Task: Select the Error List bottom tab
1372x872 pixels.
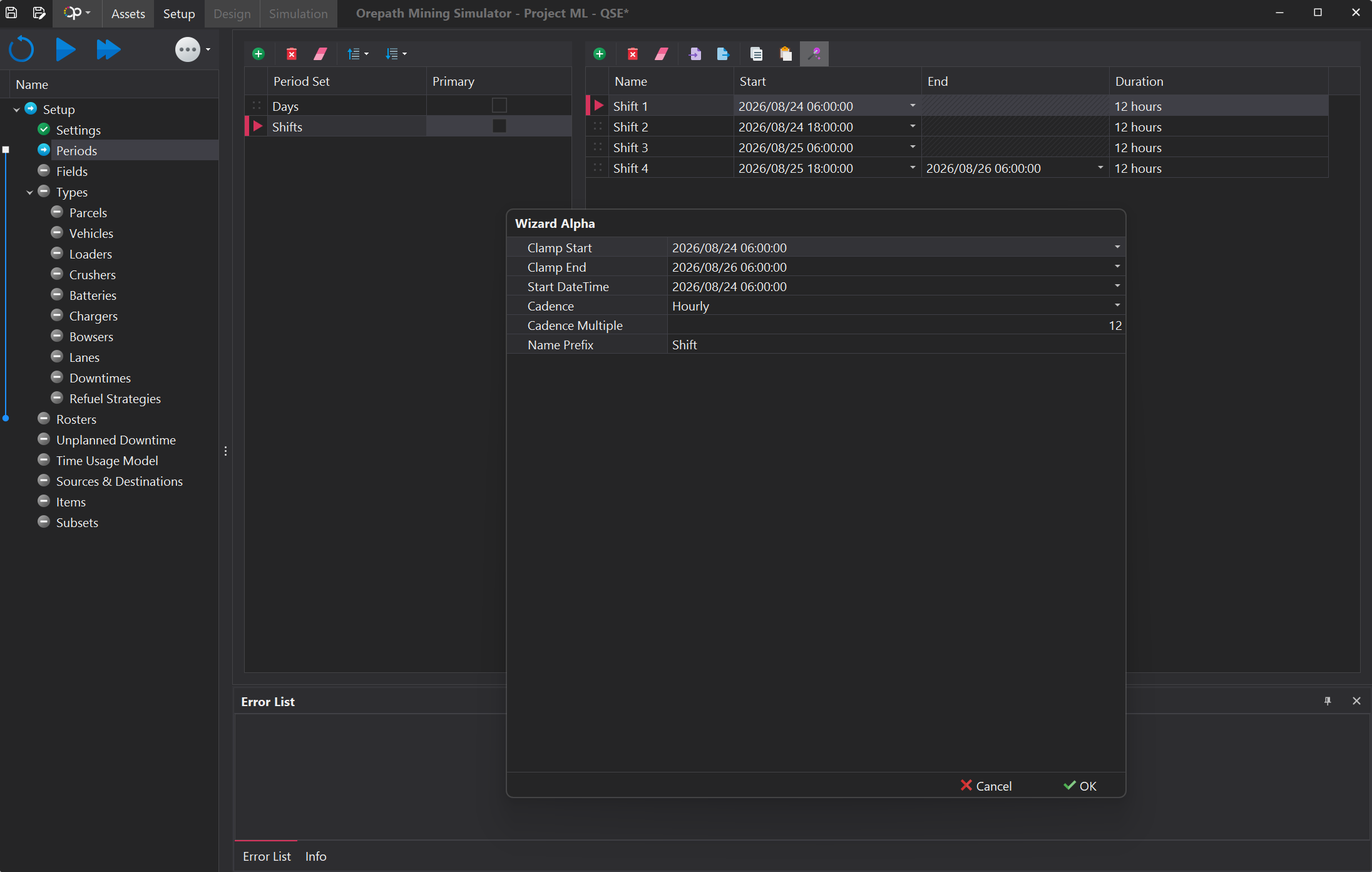Action: (267, 856)
